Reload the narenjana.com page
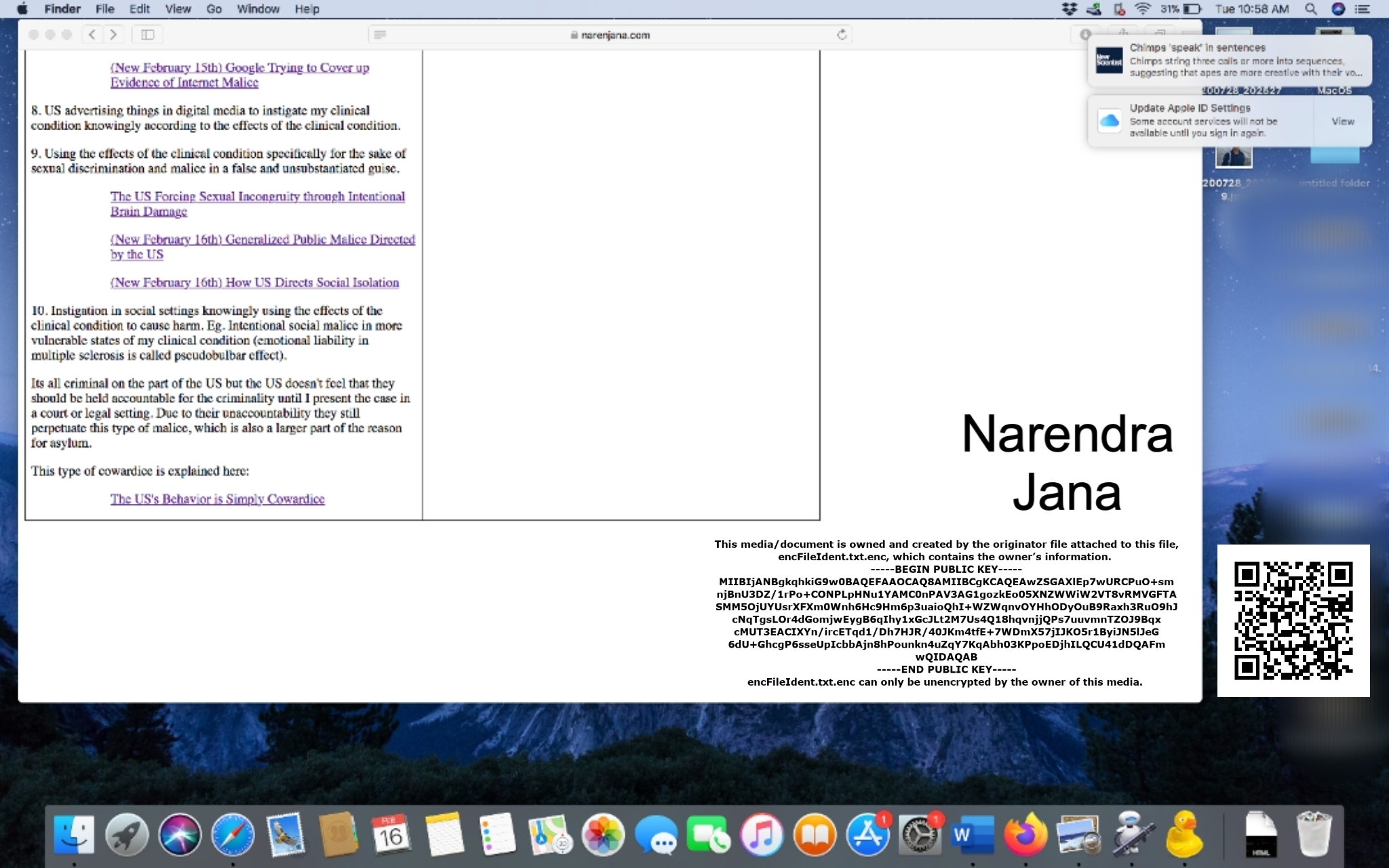1389x868 pixels. point(842,35)
